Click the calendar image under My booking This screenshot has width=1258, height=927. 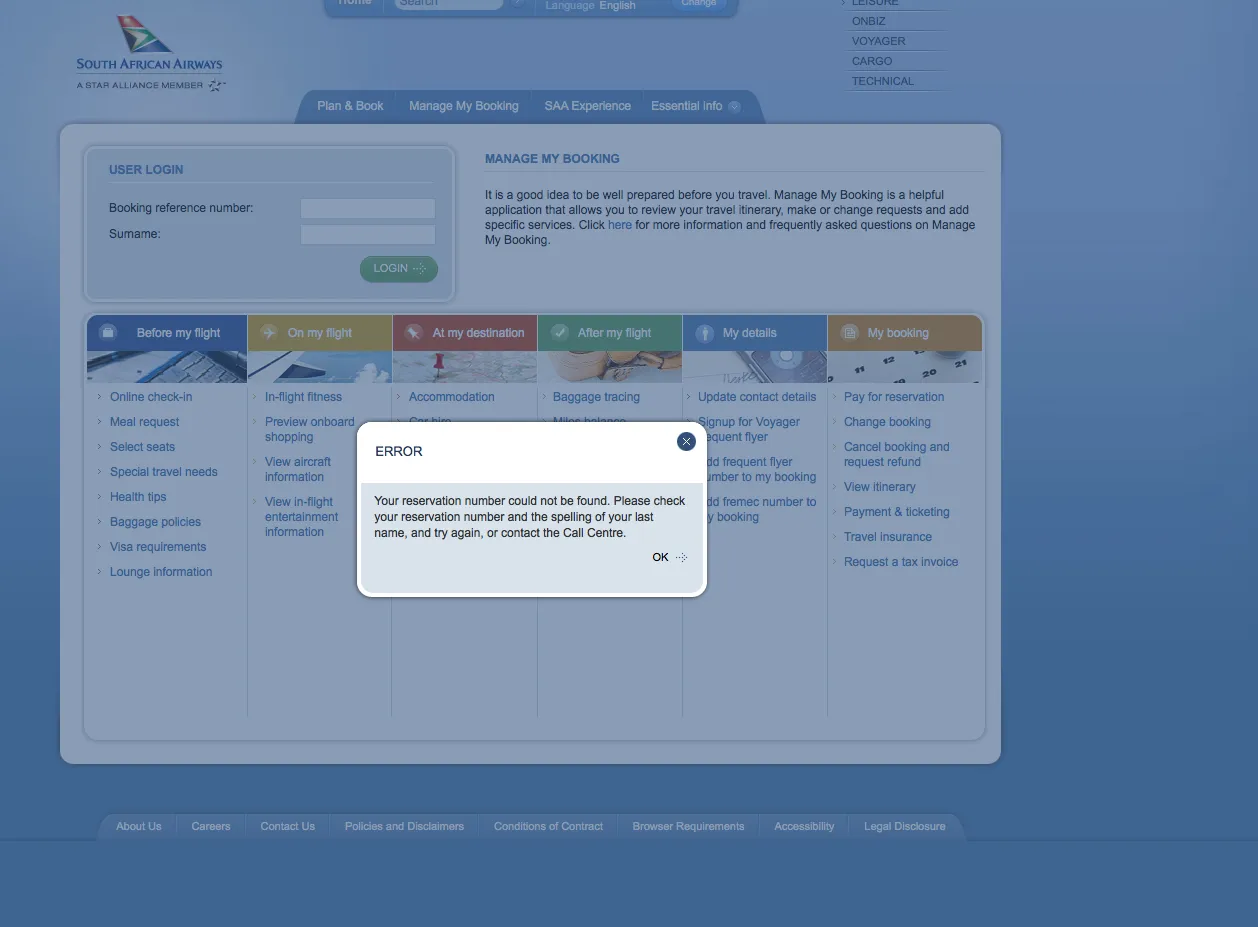tap(905, 367)
